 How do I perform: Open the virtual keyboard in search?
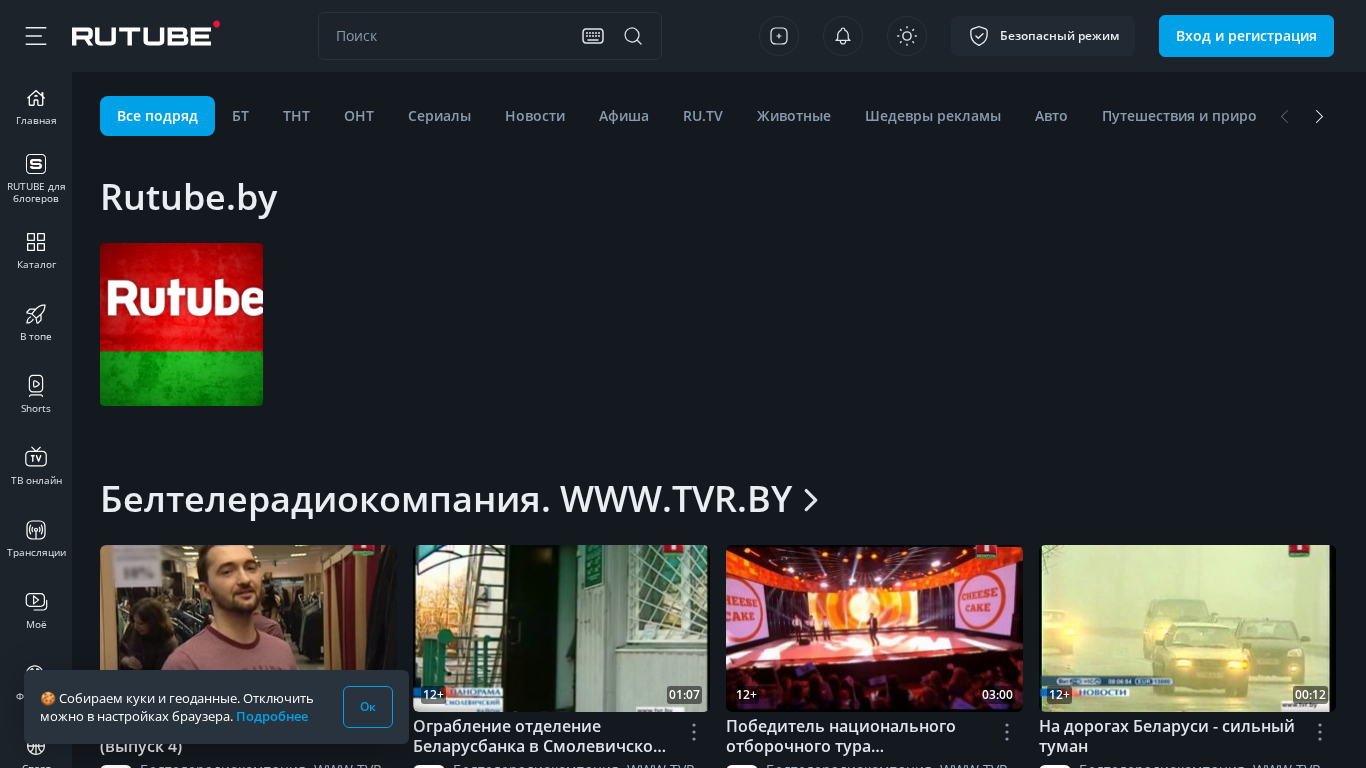pos(593,36)
